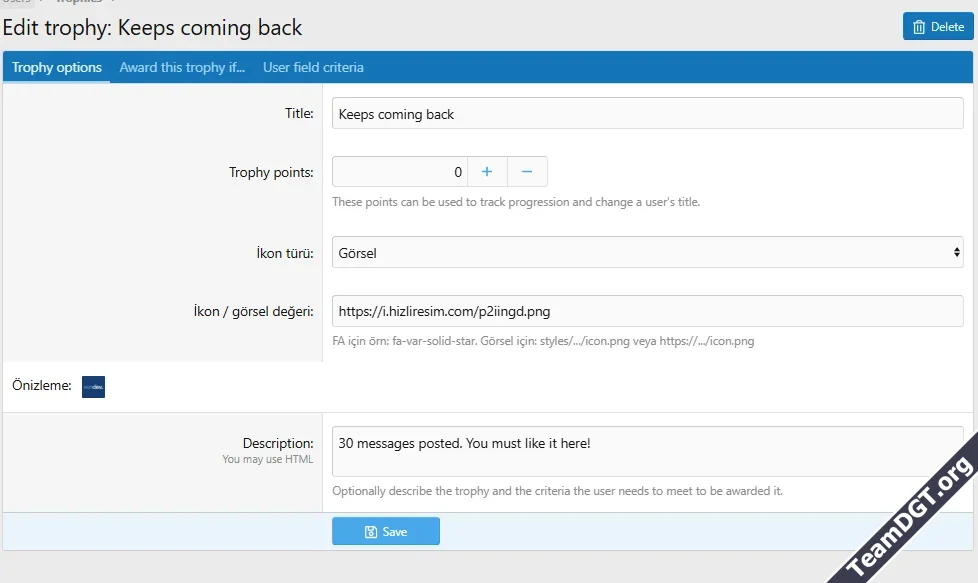Focus the Title text field
Screen dimensions: 978x583
[x=647, y=114]
